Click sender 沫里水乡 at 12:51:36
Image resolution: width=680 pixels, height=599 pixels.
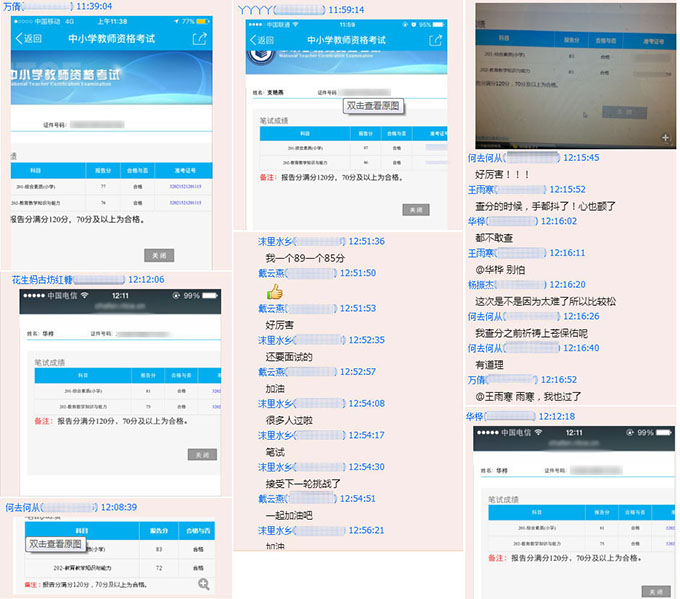275,242
